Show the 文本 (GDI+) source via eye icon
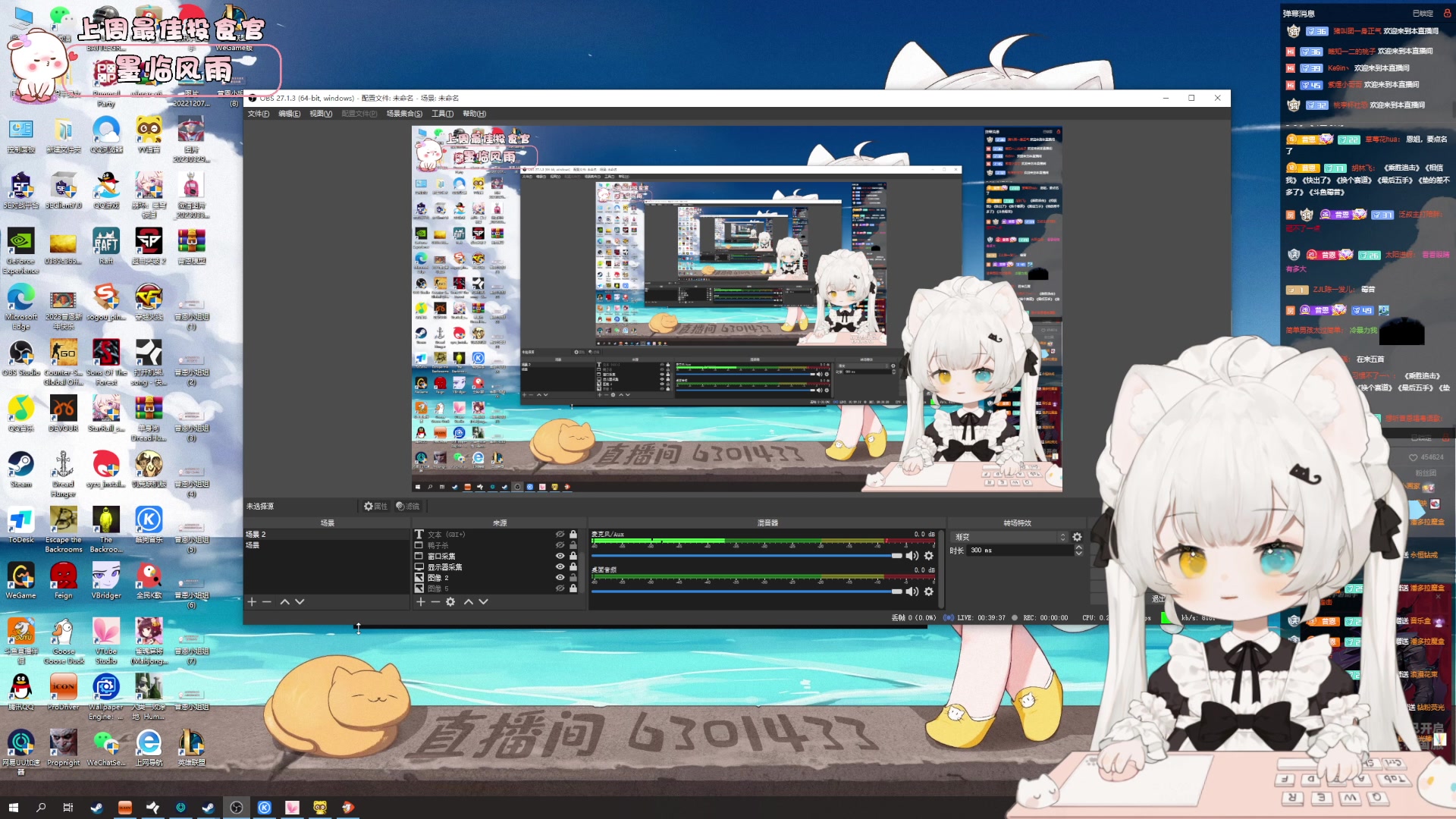Screen dimensions: 1456x819 [560, 535]
